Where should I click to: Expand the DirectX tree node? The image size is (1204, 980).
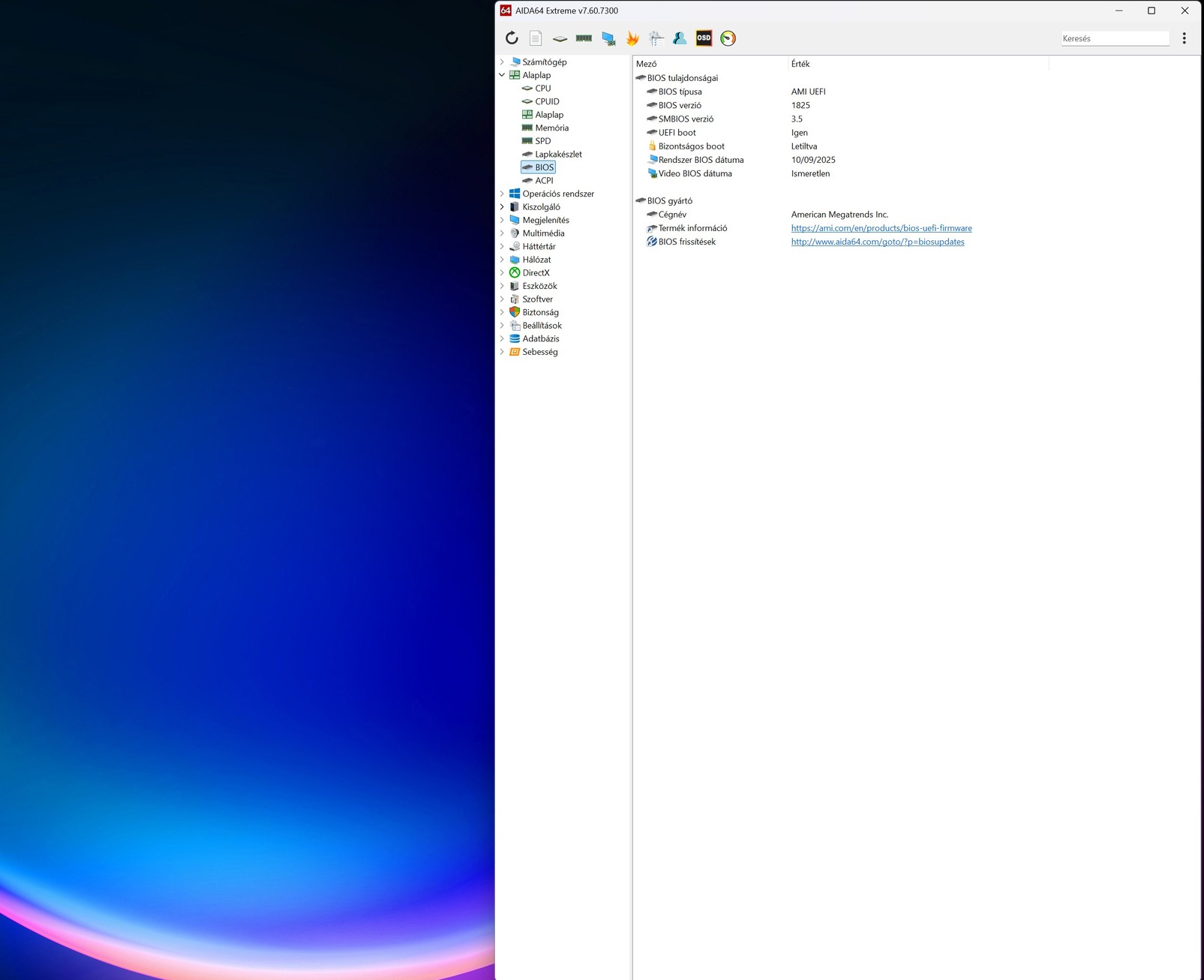pos(502,273)
